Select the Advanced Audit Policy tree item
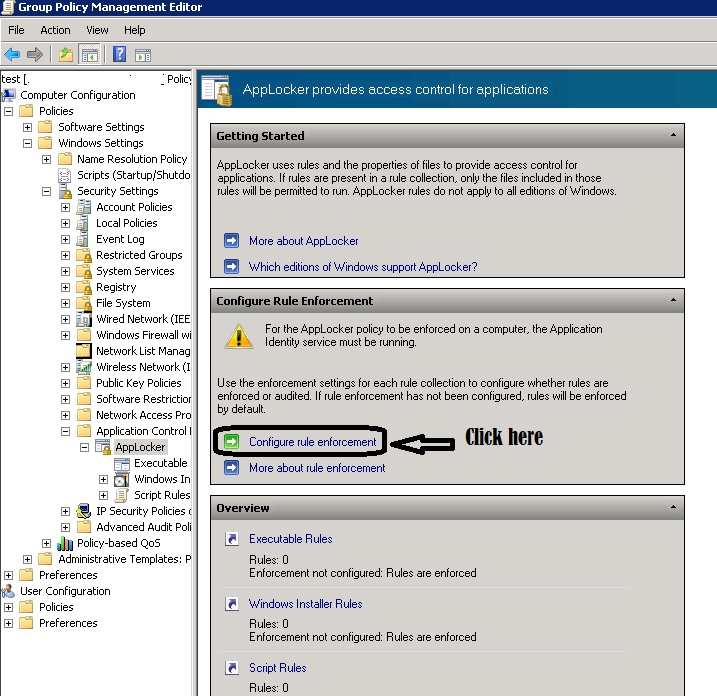 (144, 527)
